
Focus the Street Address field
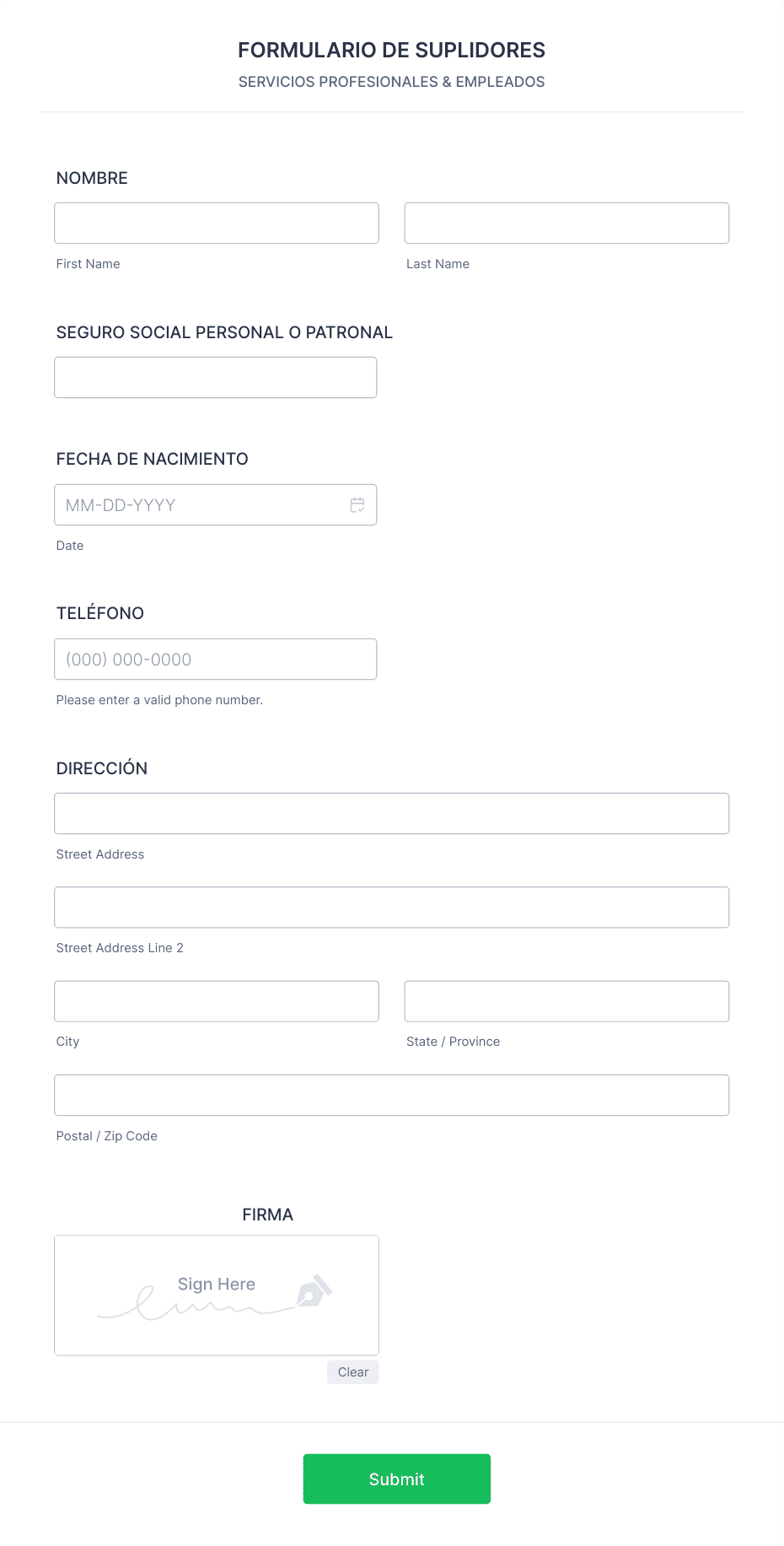[392, 814]
